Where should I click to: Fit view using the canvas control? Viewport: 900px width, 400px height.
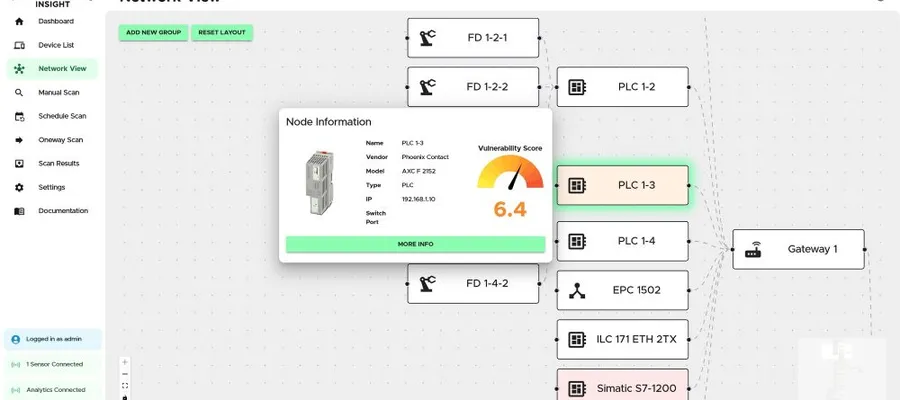pyautogui.click(x=125, y=386)
